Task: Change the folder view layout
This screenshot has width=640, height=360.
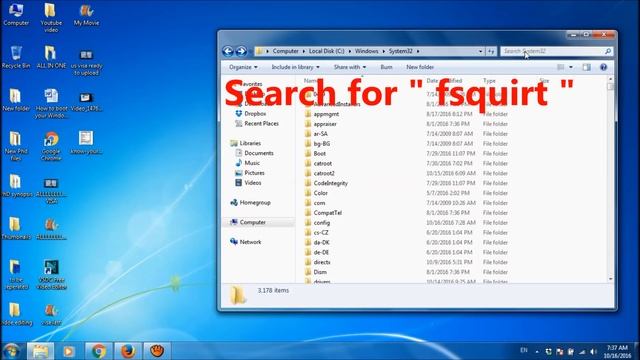Action: click(x=560, y=67)
